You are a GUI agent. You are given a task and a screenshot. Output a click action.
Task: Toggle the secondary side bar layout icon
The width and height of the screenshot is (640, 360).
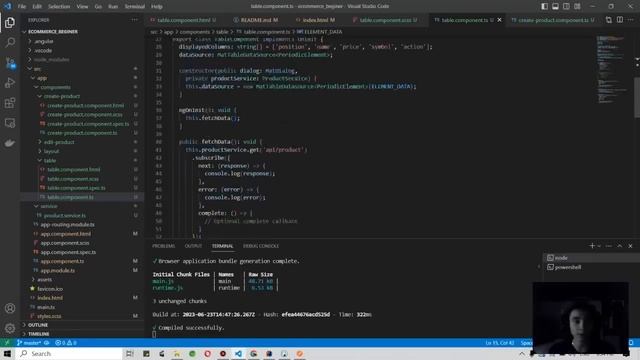pyautogui.click(x=566, y=6)
